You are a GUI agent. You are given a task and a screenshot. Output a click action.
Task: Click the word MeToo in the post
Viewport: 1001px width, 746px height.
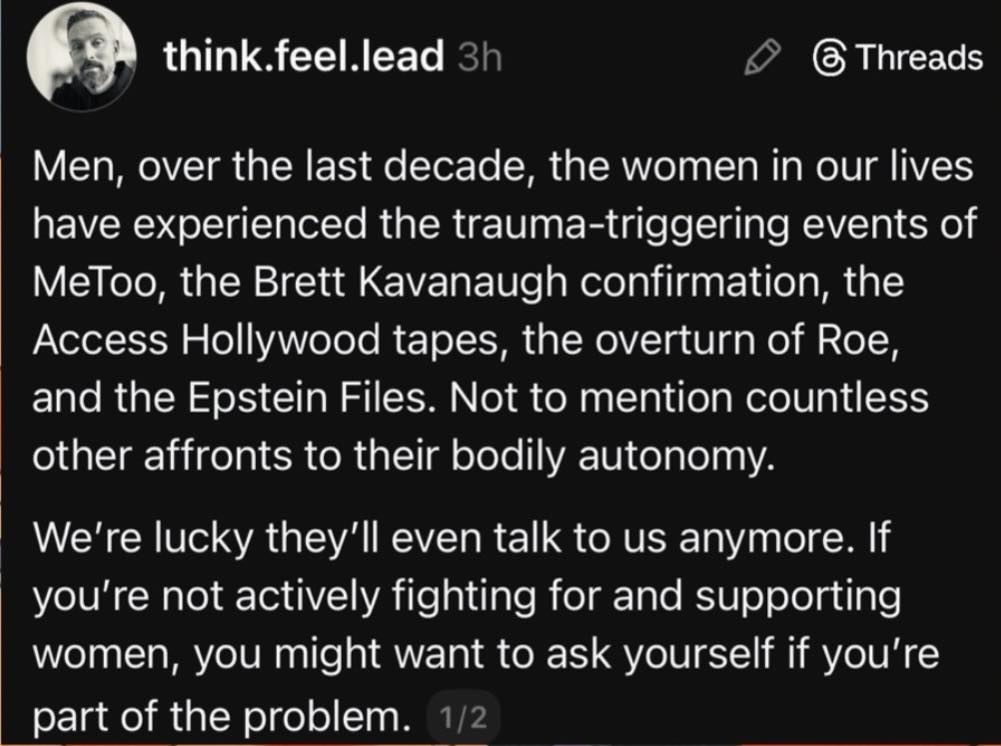tap(95, 282)
